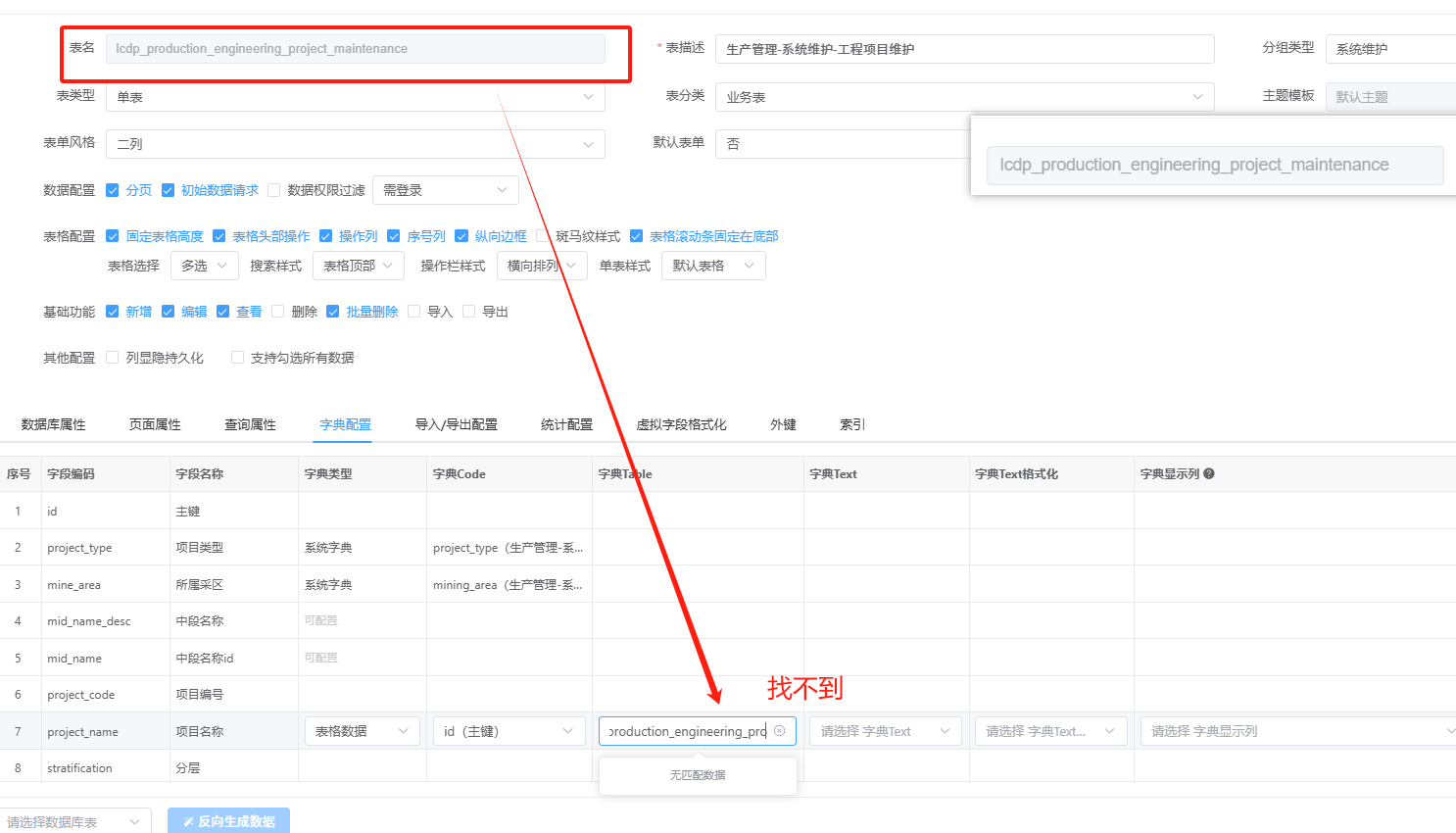Screen dimensions: 1456x833
Task: Switch to the 虚拟字段格式化 tab
Action: (x=681, y=424)
